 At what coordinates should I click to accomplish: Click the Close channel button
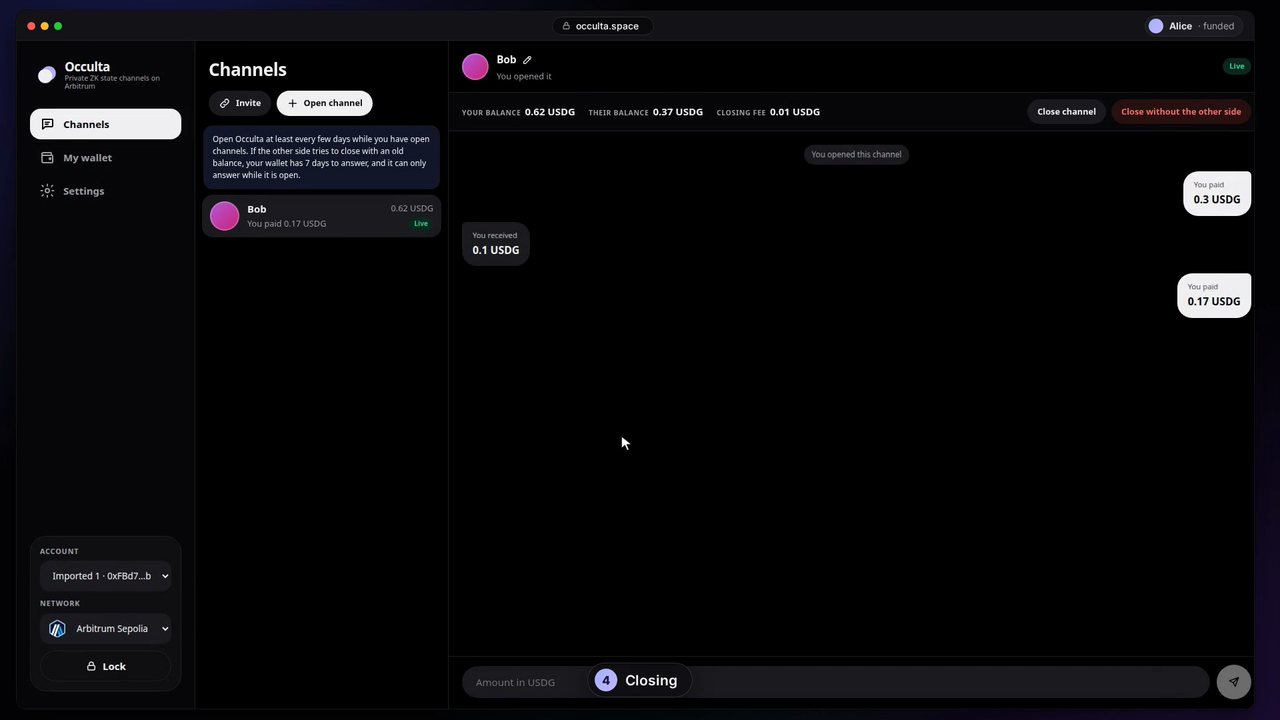click(x=1066, y=112)
